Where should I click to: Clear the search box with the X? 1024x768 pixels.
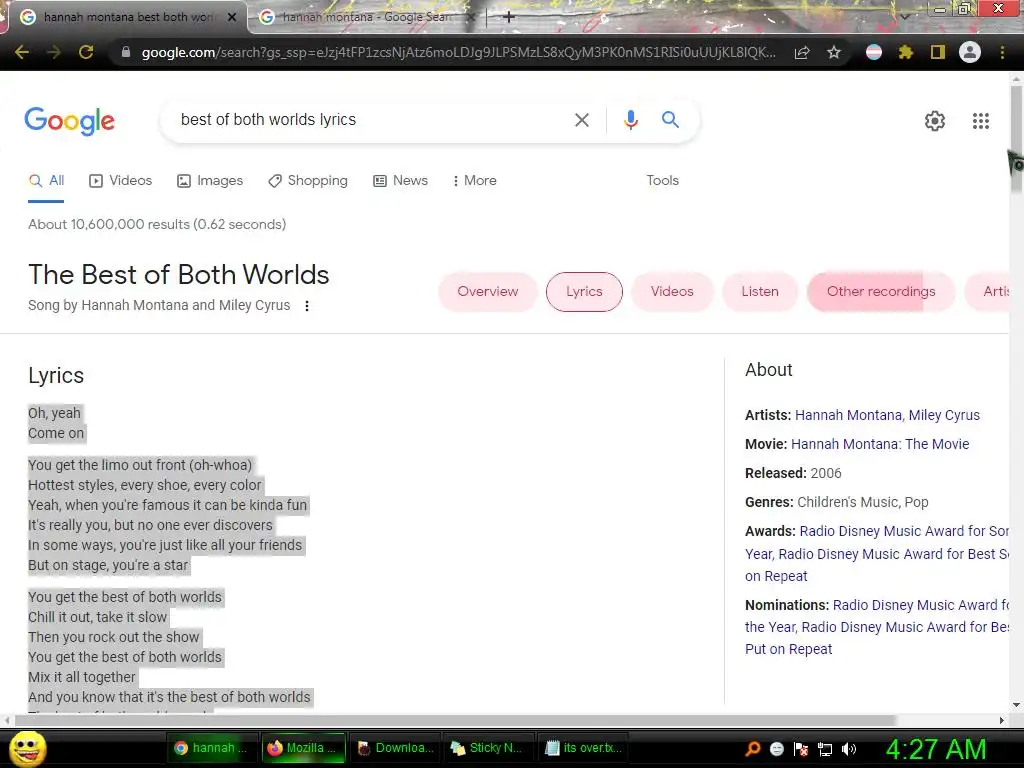tap(582, 120)
